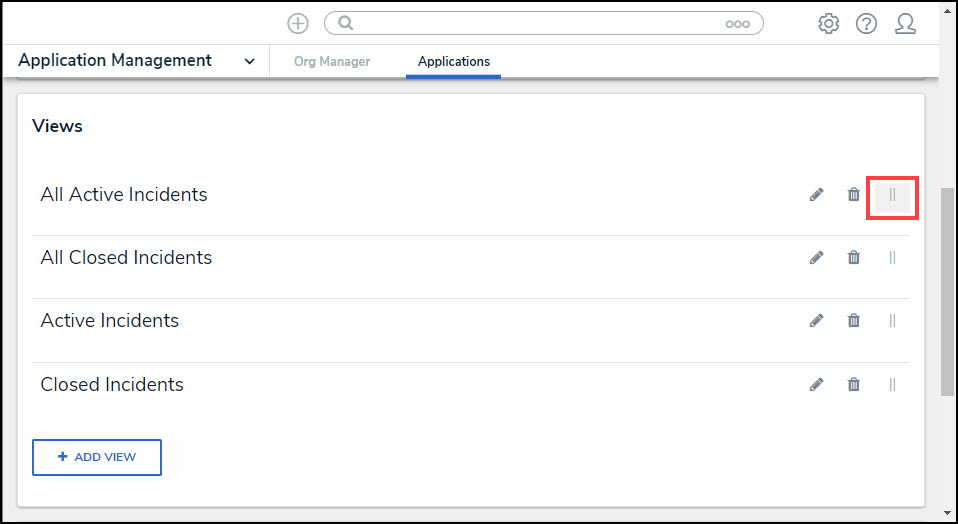958x524 pixels.
Task: Delete the All Active Incidents view
Action: click(854, 195)
